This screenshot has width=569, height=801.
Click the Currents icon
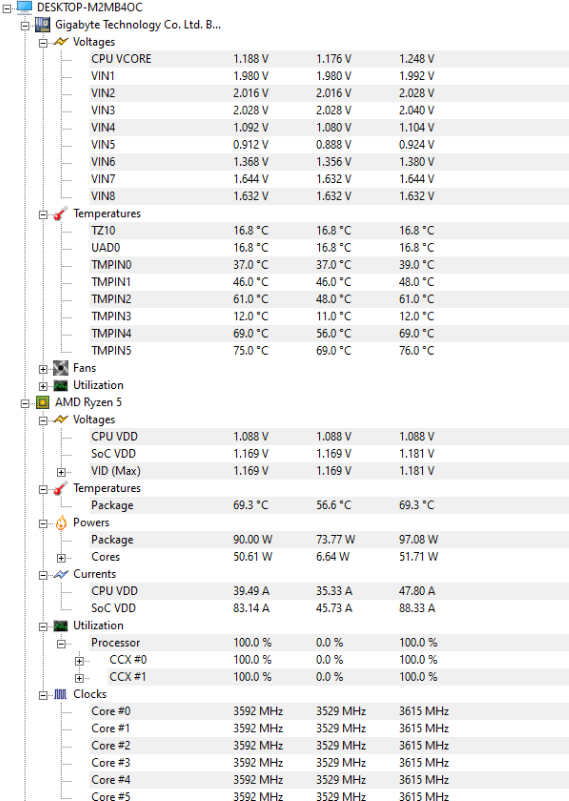click(60, 574)
